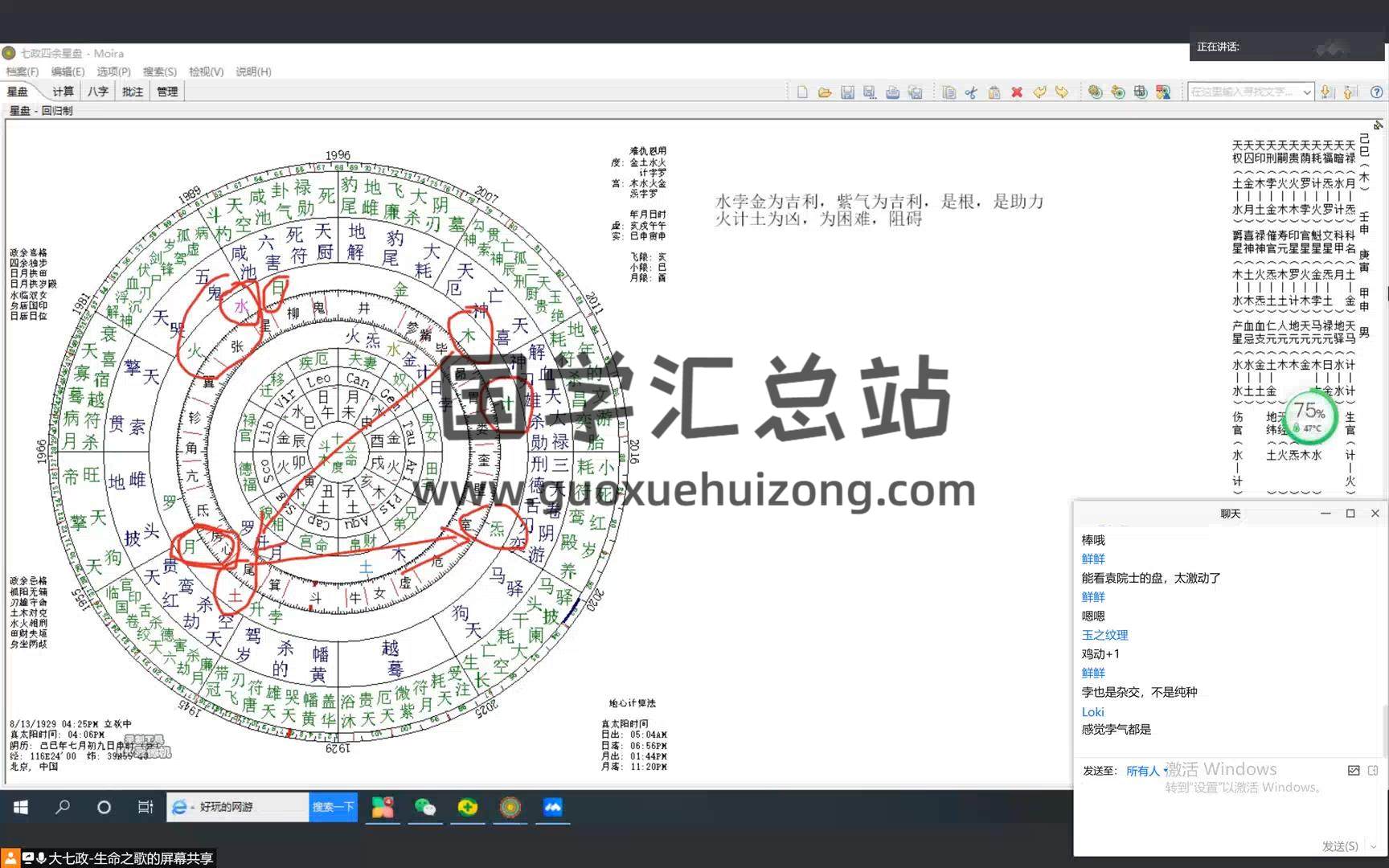Paste from clipboard
1389x868 pixels.
click(994, 92)
